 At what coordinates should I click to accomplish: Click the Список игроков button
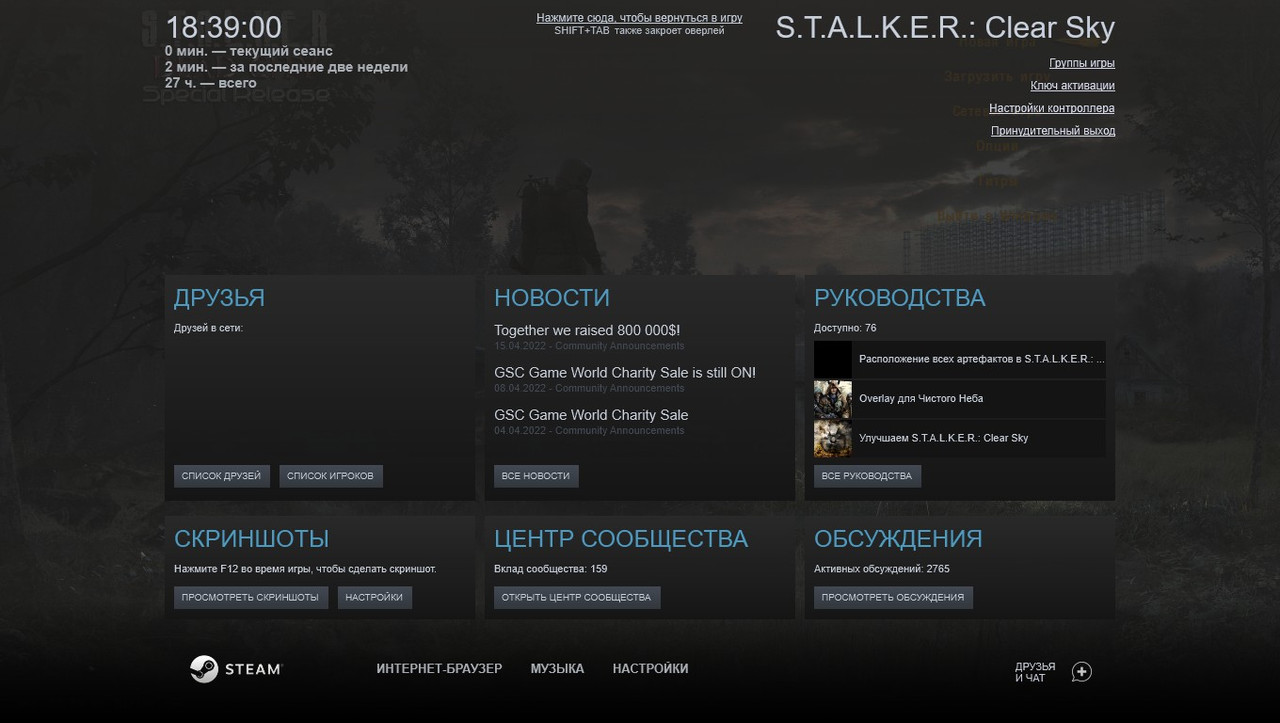coord(331,476)
